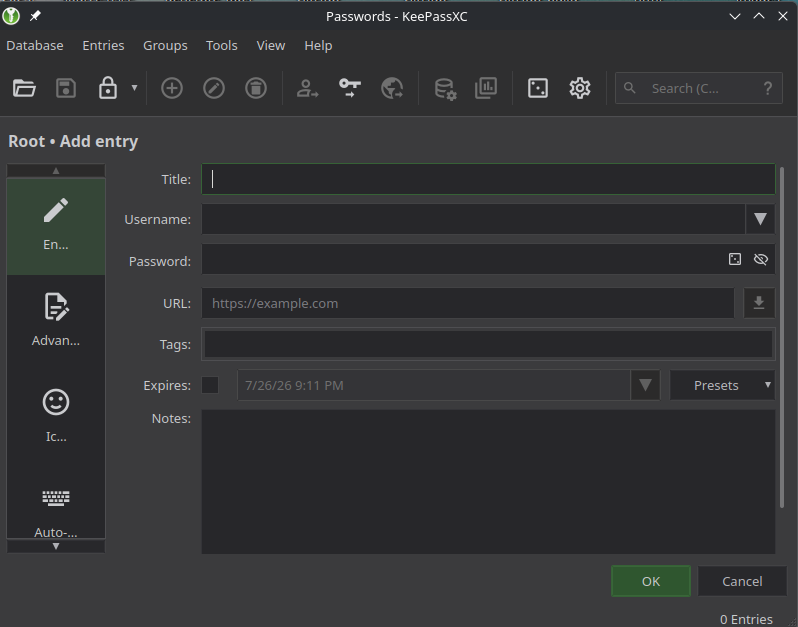
Task: Enable the Expires checkbox
Action: (x=210, y=385)
